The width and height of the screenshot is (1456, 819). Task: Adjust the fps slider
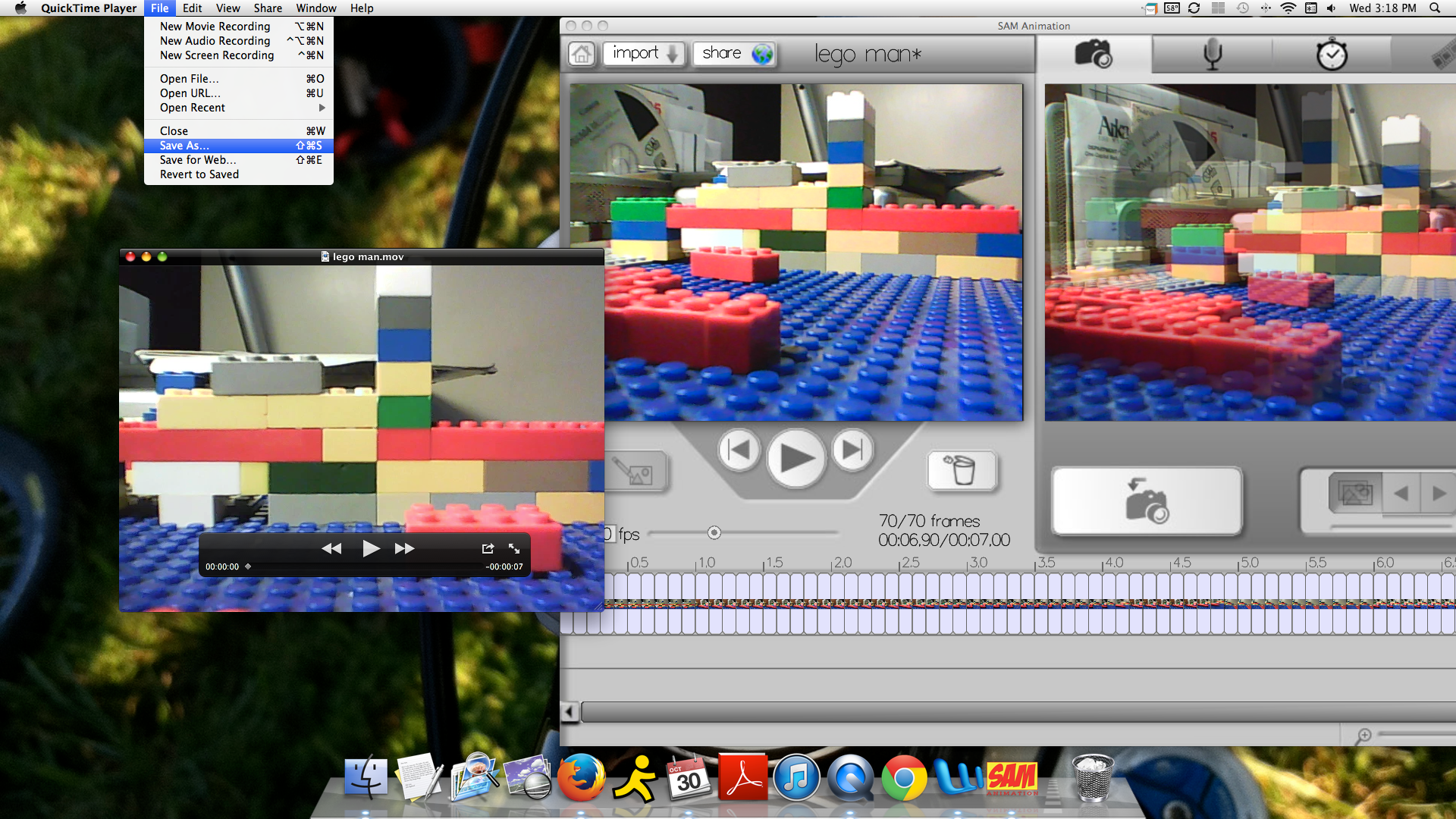(714, 533)
